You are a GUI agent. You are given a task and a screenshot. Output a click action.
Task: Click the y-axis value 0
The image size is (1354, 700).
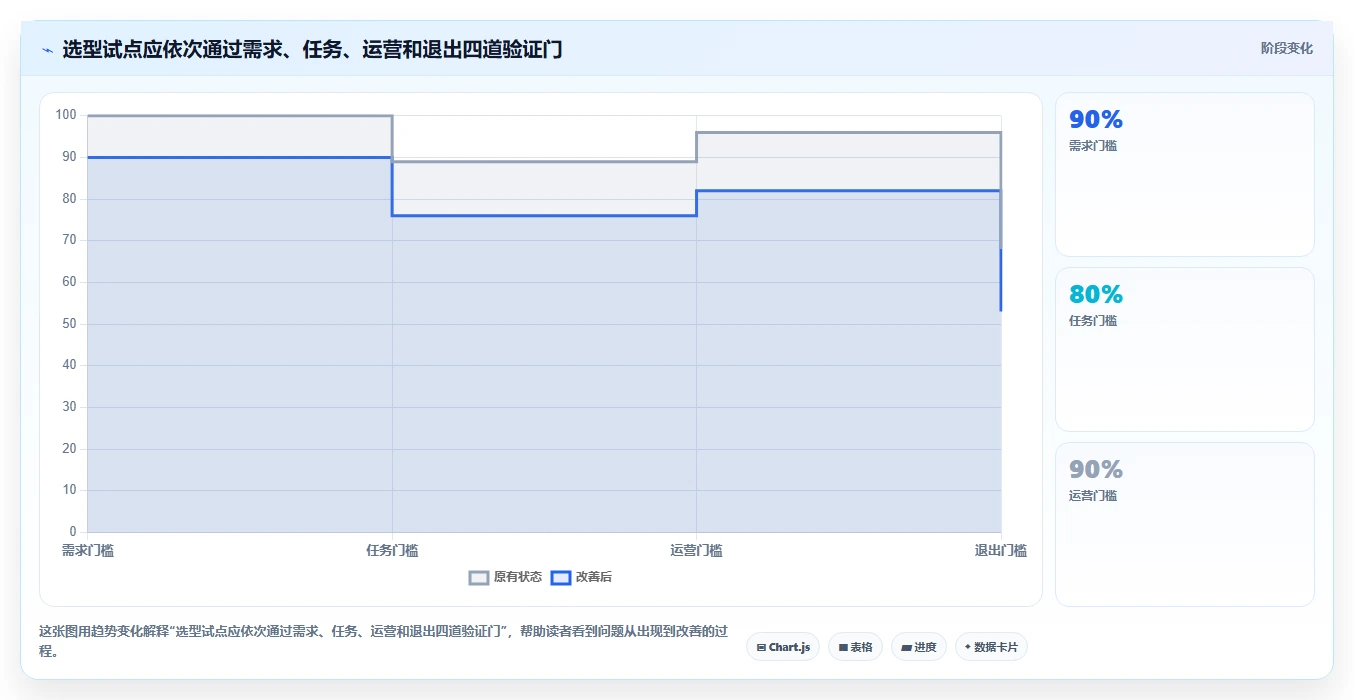coord(72,531)
